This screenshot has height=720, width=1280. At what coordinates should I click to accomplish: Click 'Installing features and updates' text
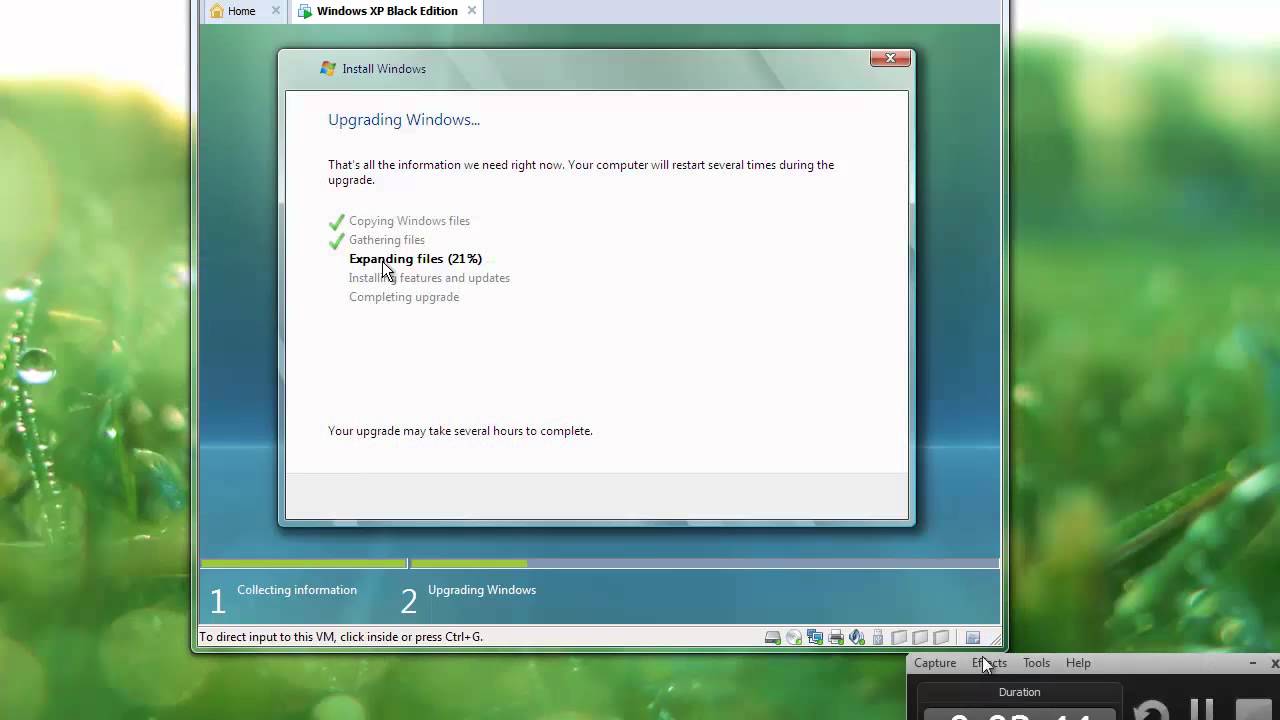pyautogui.click(x=429, y=278)
